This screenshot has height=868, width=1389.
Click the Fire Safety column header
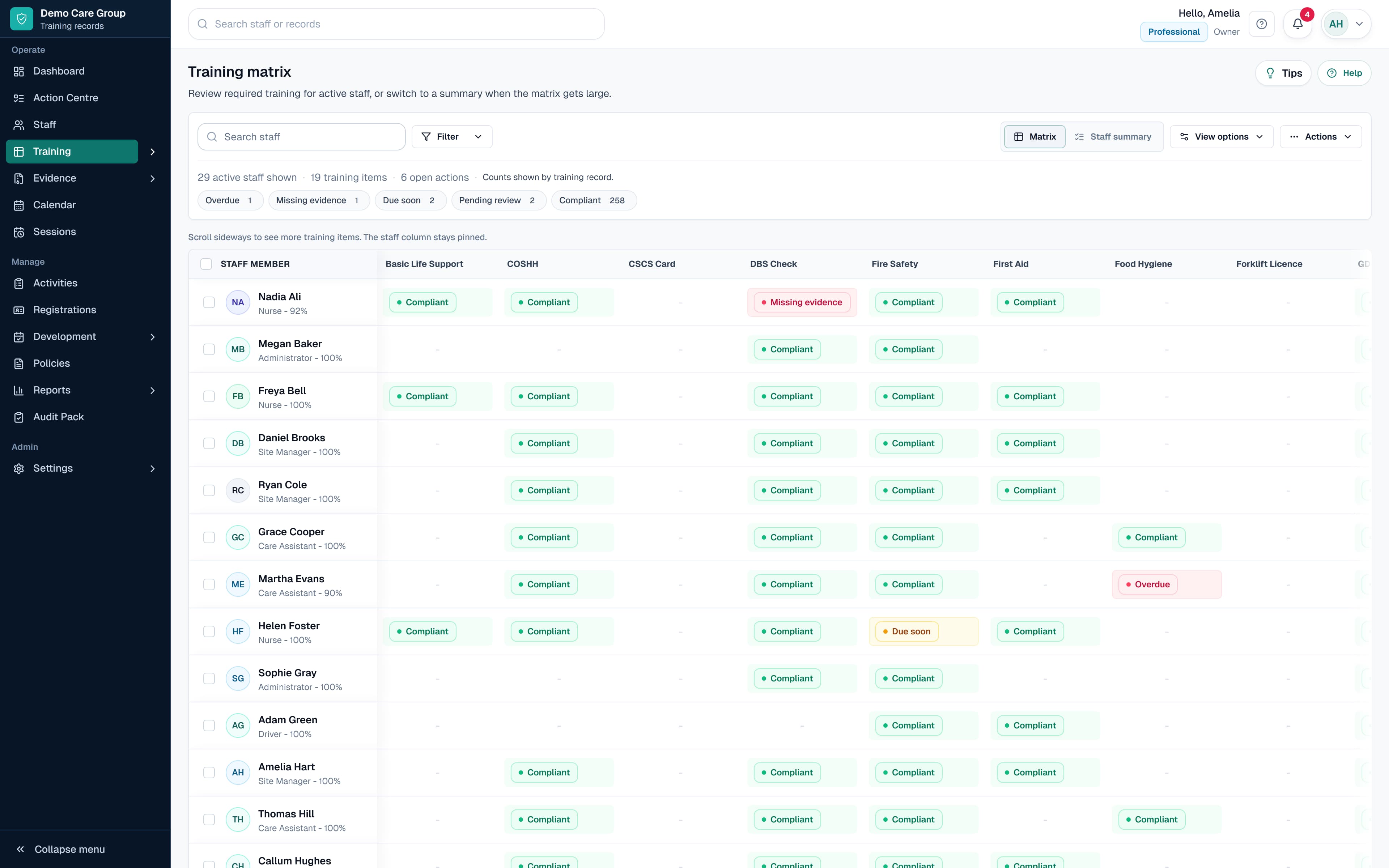(x=894, y=264)
